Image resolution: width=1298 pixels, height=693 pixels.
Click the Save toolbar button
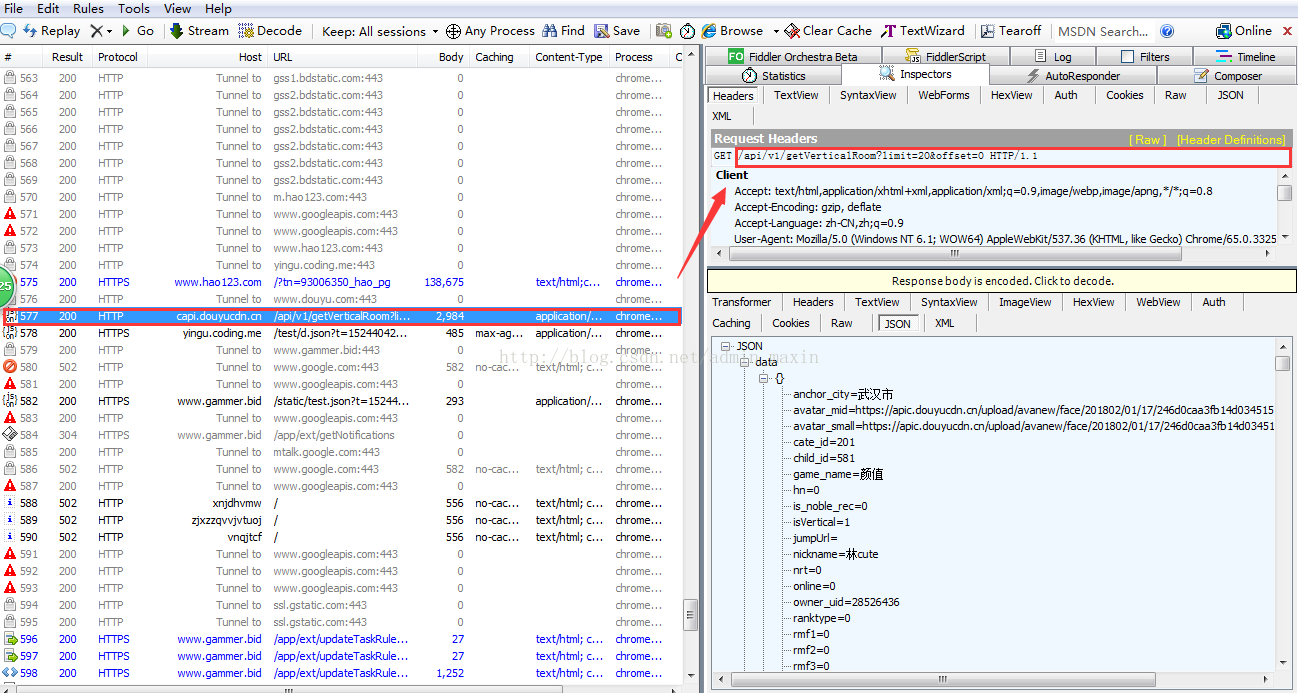[617, 31]
